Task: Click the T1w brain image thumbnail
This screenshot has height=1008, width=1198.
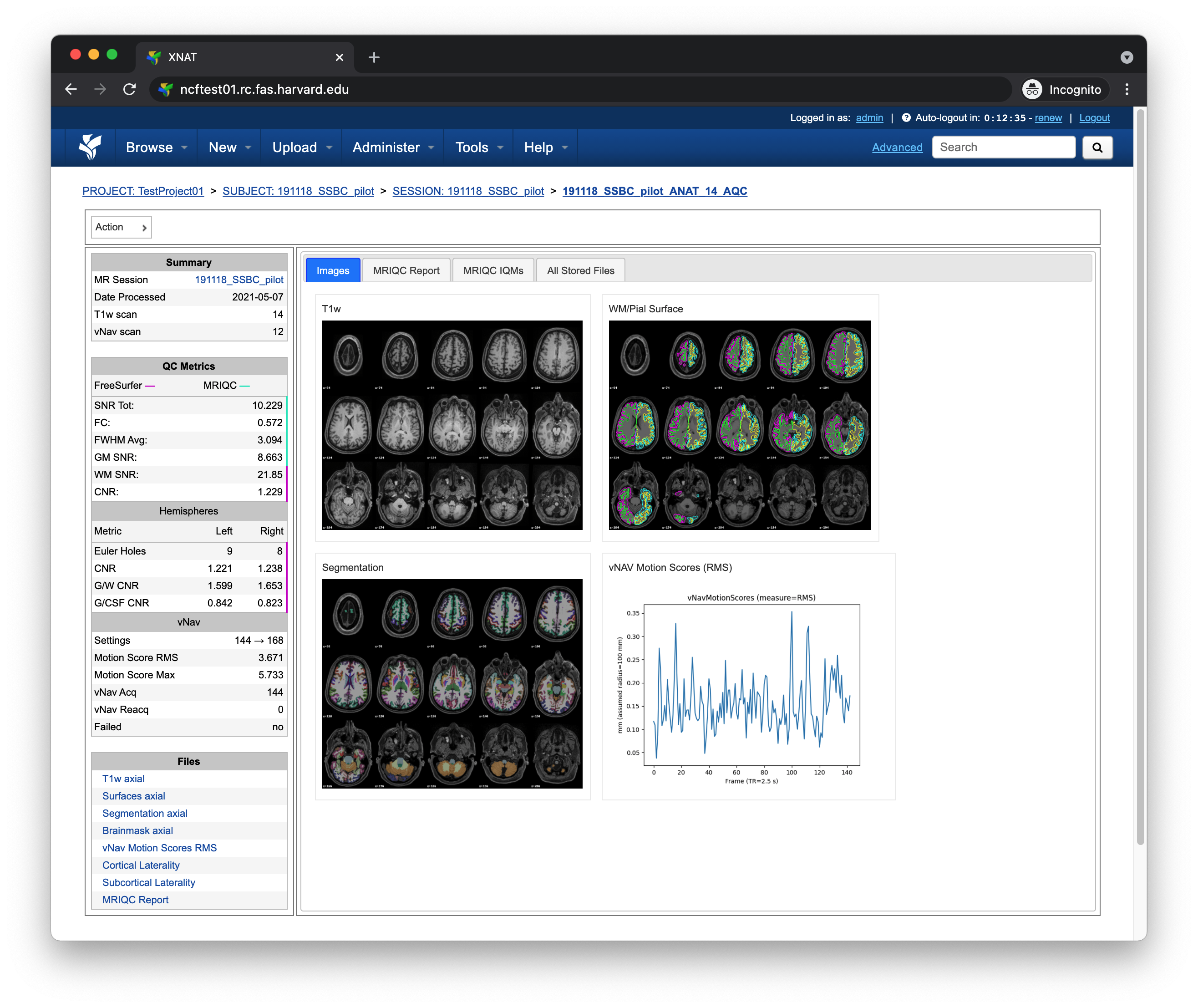Action: [x=452, y=425]
